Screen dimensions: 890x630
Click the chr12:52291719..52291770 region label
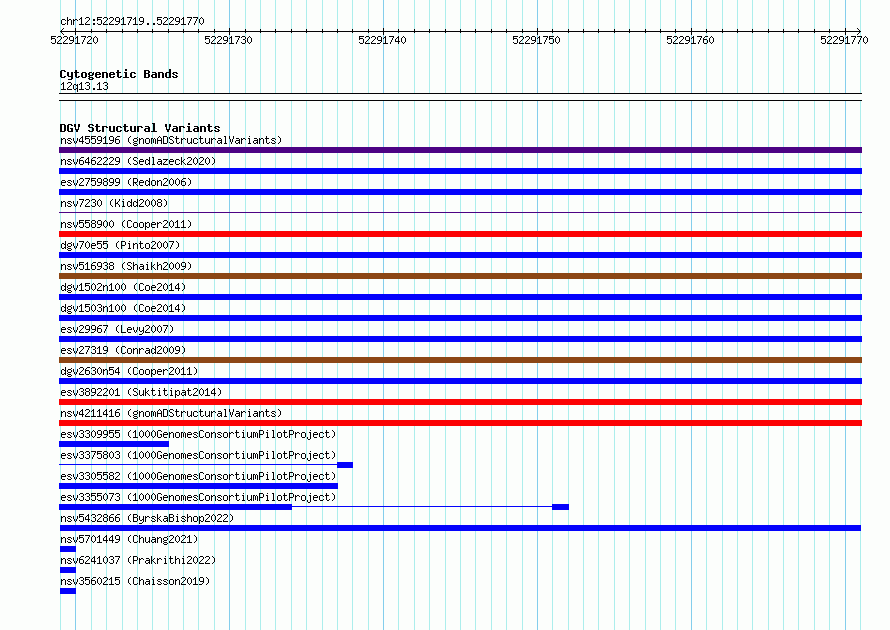(132, 21)
